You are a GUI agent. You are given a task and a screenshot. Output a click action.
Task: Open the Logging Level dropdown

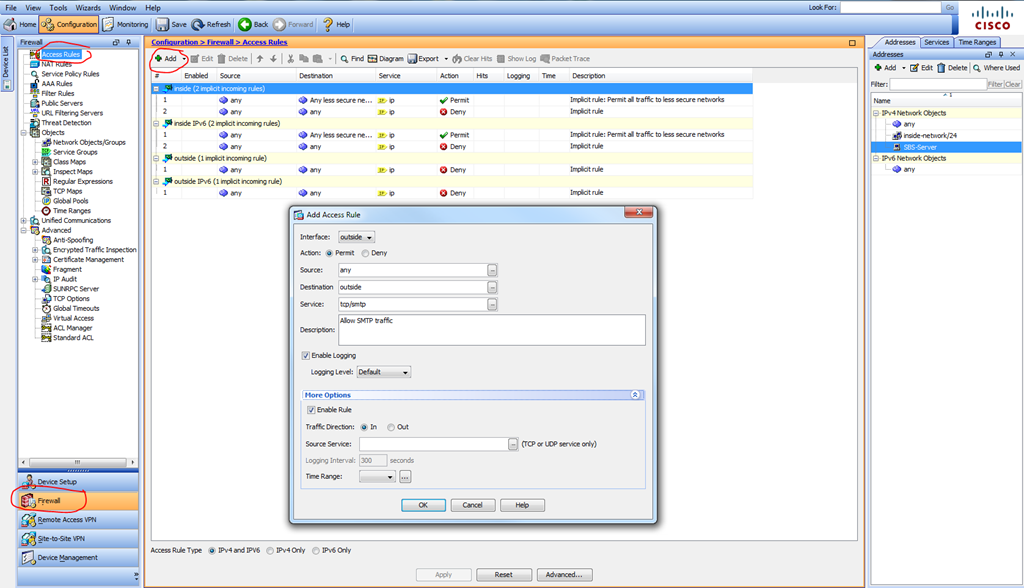tap(384, 372)
